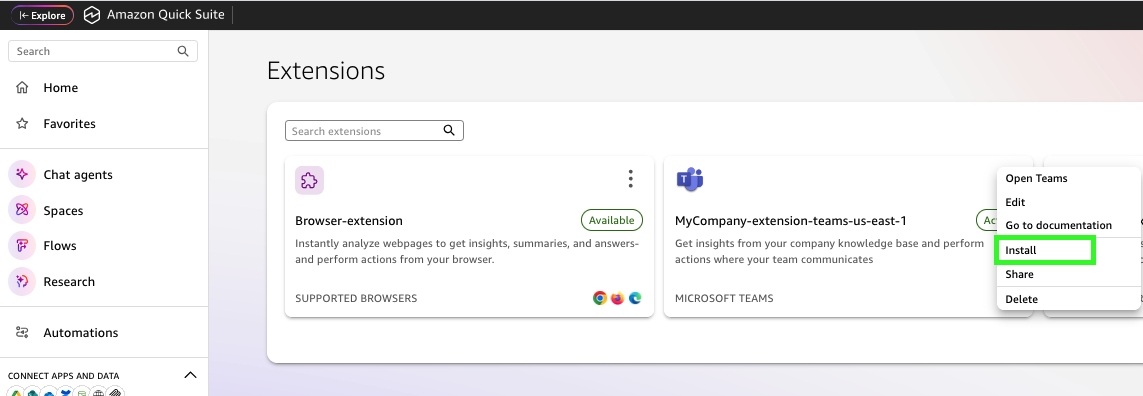
Task: Click the Available status badge
Action: pos(612,220)
